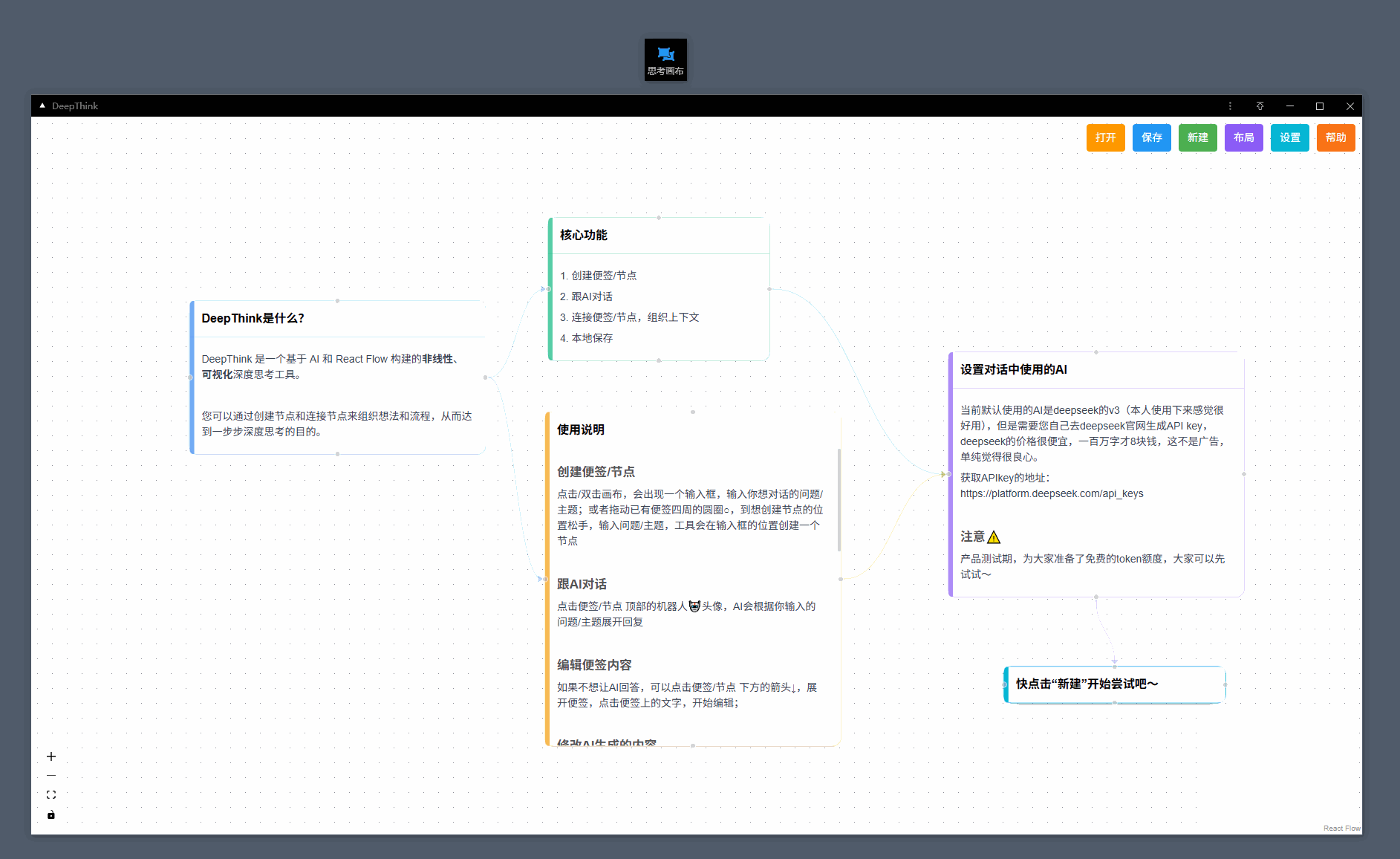Click list item 2. 跟AI对话
The width and height of the screenshot is (1400, 859).
coord(586,296)
